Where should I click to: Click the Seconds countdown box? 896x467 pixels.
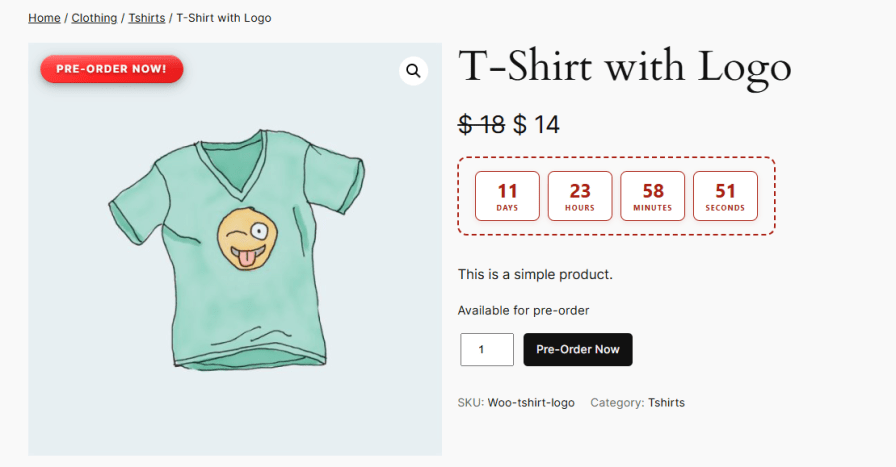(725, 196)
